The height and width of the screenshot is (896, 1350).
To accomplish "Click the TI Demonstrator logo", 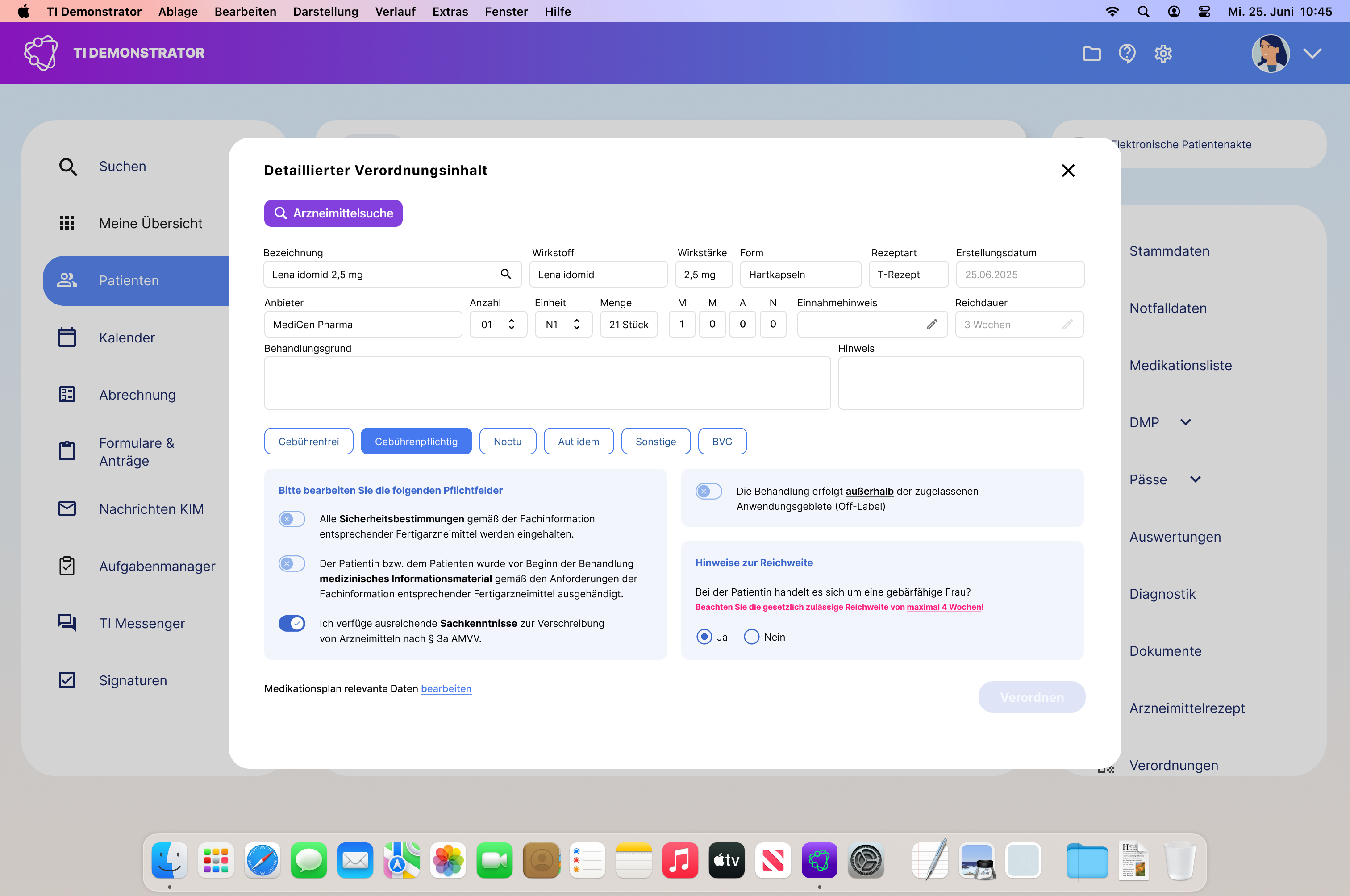I will pos(41,53).
